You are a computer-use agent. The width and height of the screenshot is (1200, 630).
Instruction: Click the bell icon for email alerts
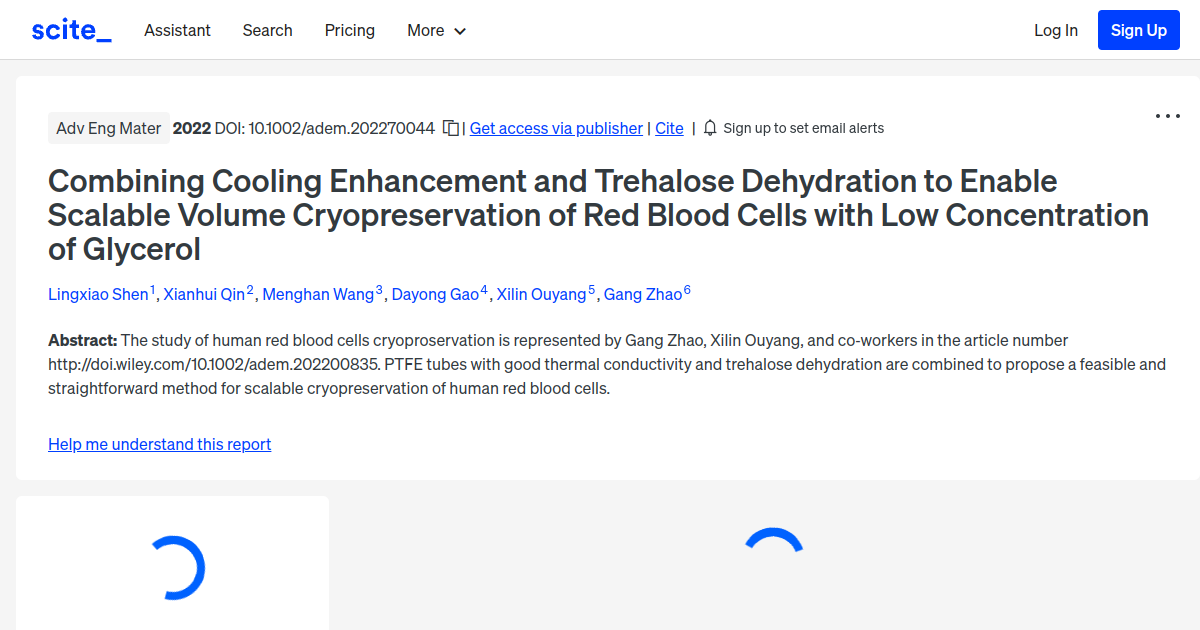pos(709,128)
